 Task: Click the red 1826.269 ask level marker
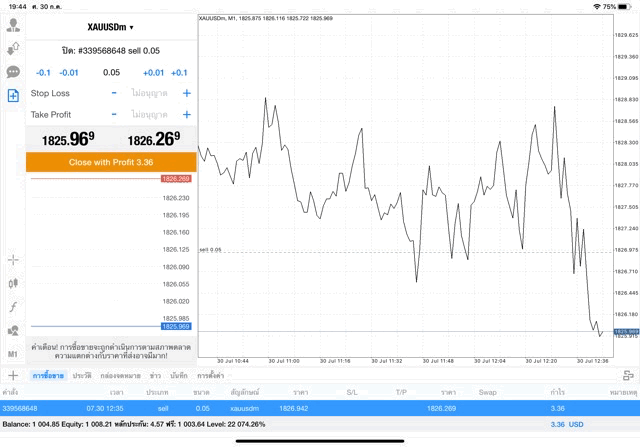coord(176,179)
